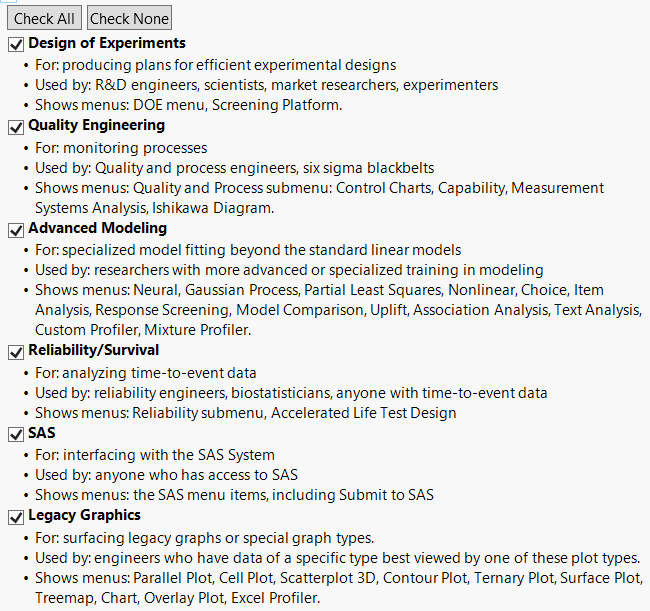Screen dimensions: 650x611
Task: Click the Check All button
Action: 44,18
